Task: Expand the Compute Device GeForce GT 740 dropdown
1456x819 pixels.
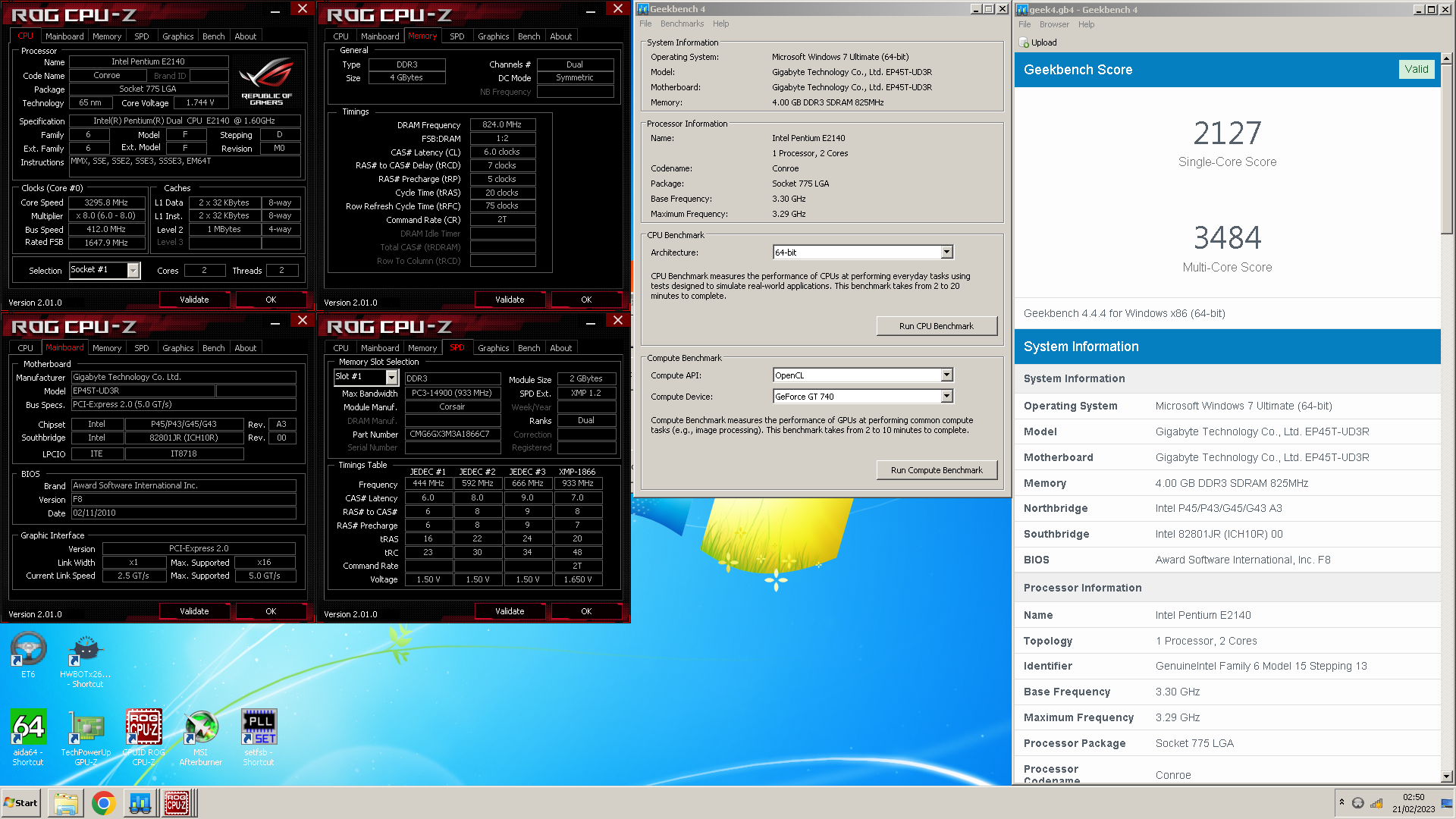Action: [x=946, y=397]
